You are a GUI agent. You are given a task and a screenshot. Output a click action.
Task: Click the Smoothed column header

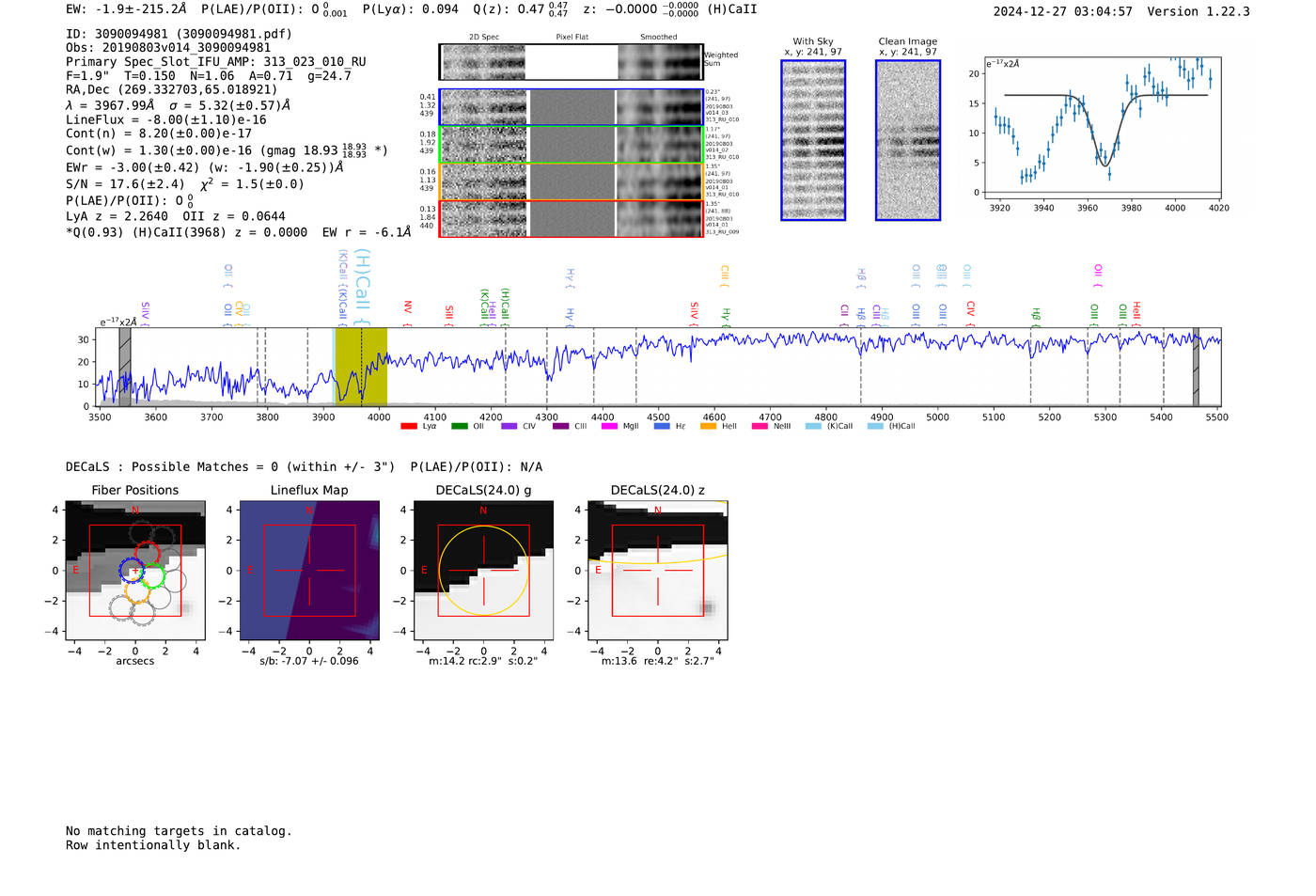coord(658,38)
